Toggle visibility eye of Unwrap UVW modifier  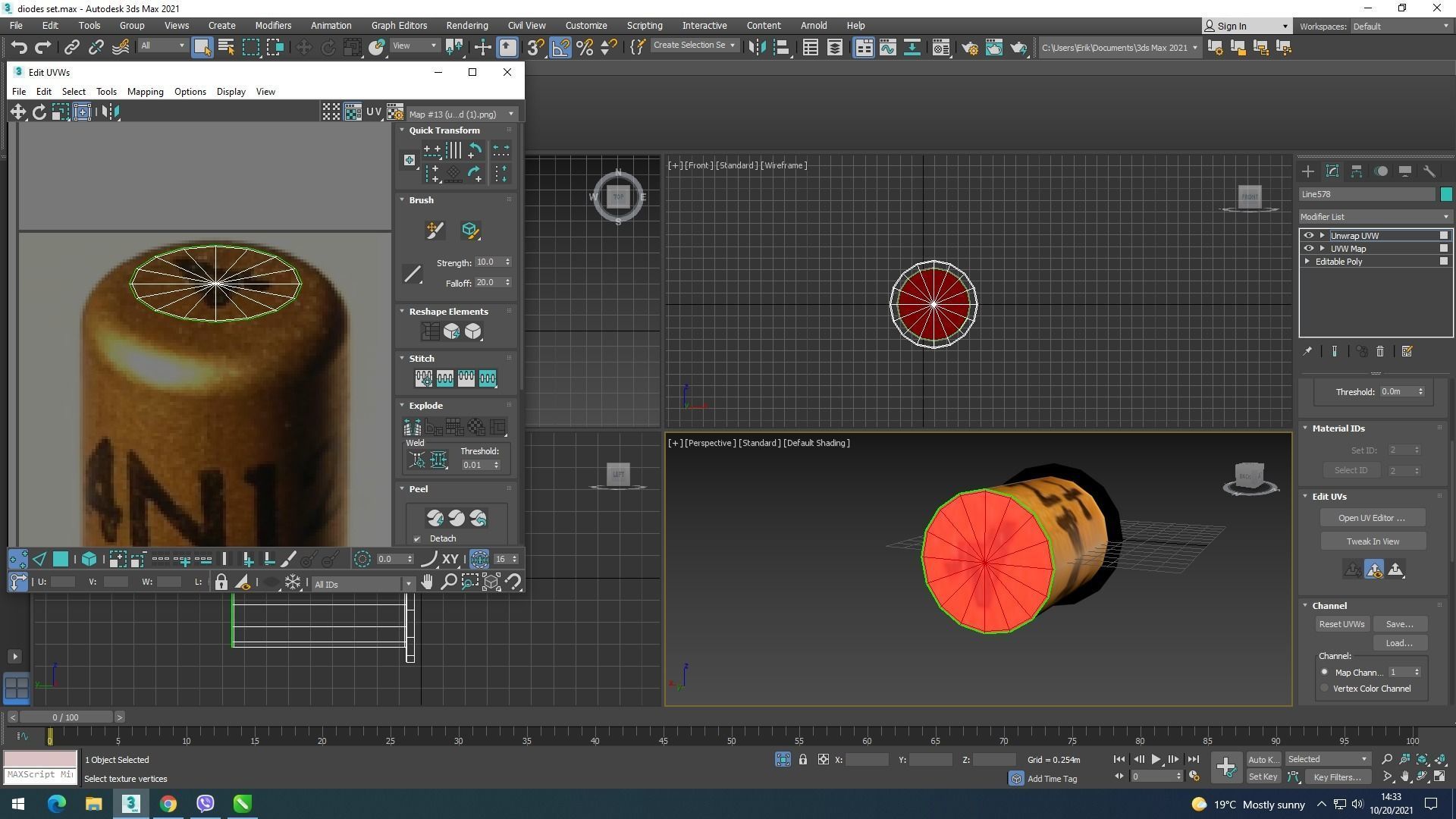pos(1308,236)
